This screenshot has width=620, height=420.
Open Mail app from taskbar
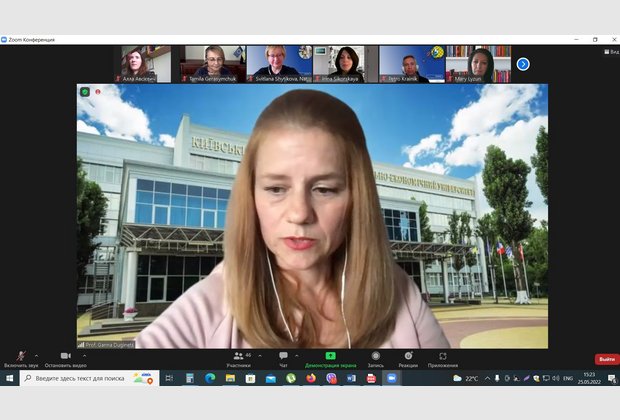pyautogui.click(x=270, y=378)
